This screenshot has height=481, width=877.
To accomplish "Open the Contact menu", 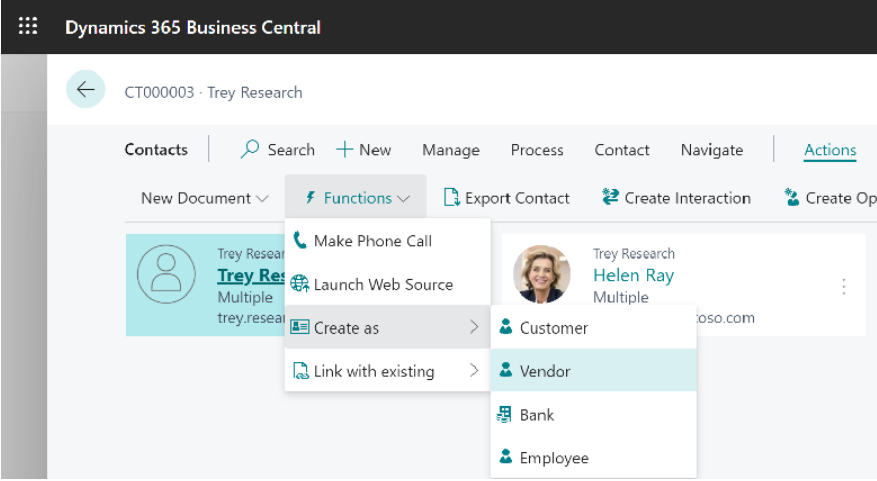I will point(622,150).
